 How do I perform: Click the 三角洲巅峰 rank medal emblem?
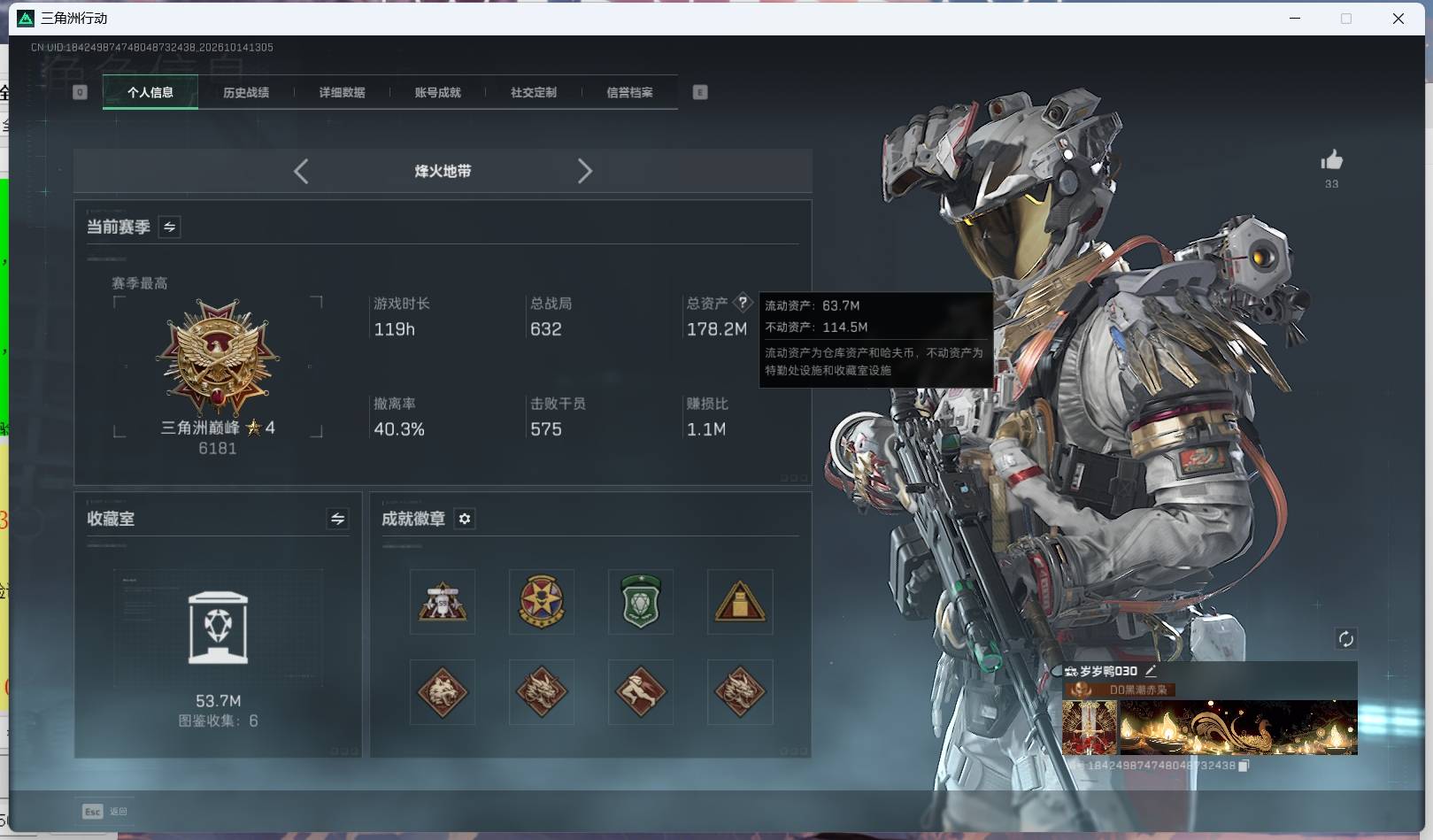(218, 357)
